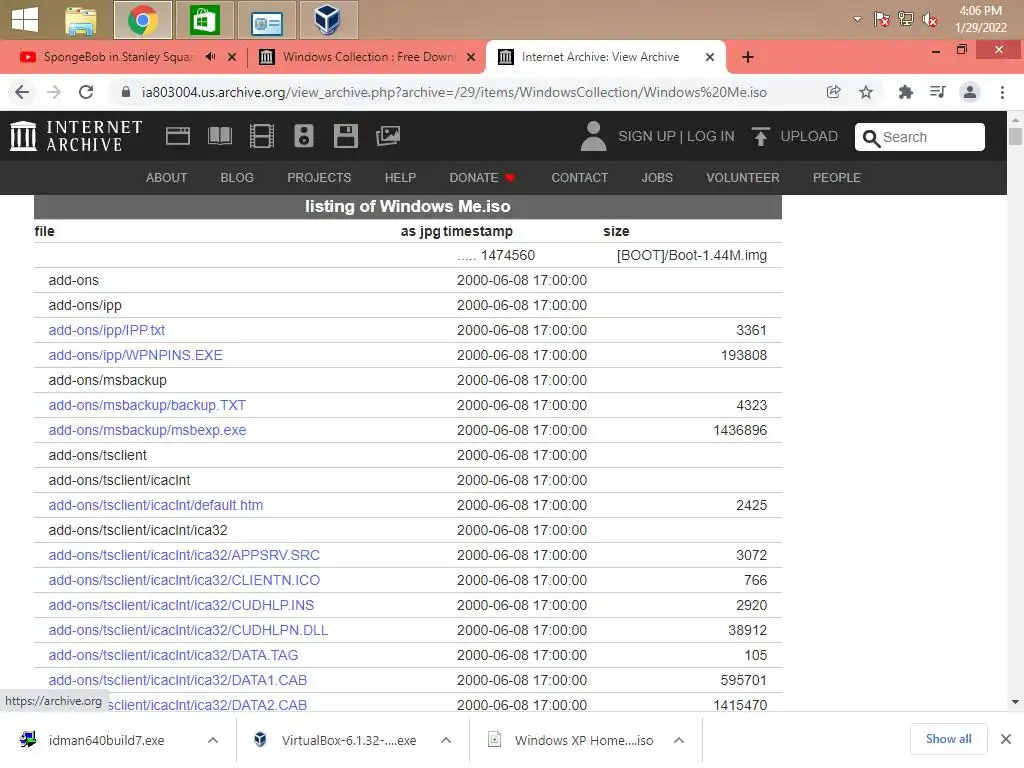The image size is (1024, 768).
Task: Open default.htm link under icaclnt
Action: tap(155, 505)
